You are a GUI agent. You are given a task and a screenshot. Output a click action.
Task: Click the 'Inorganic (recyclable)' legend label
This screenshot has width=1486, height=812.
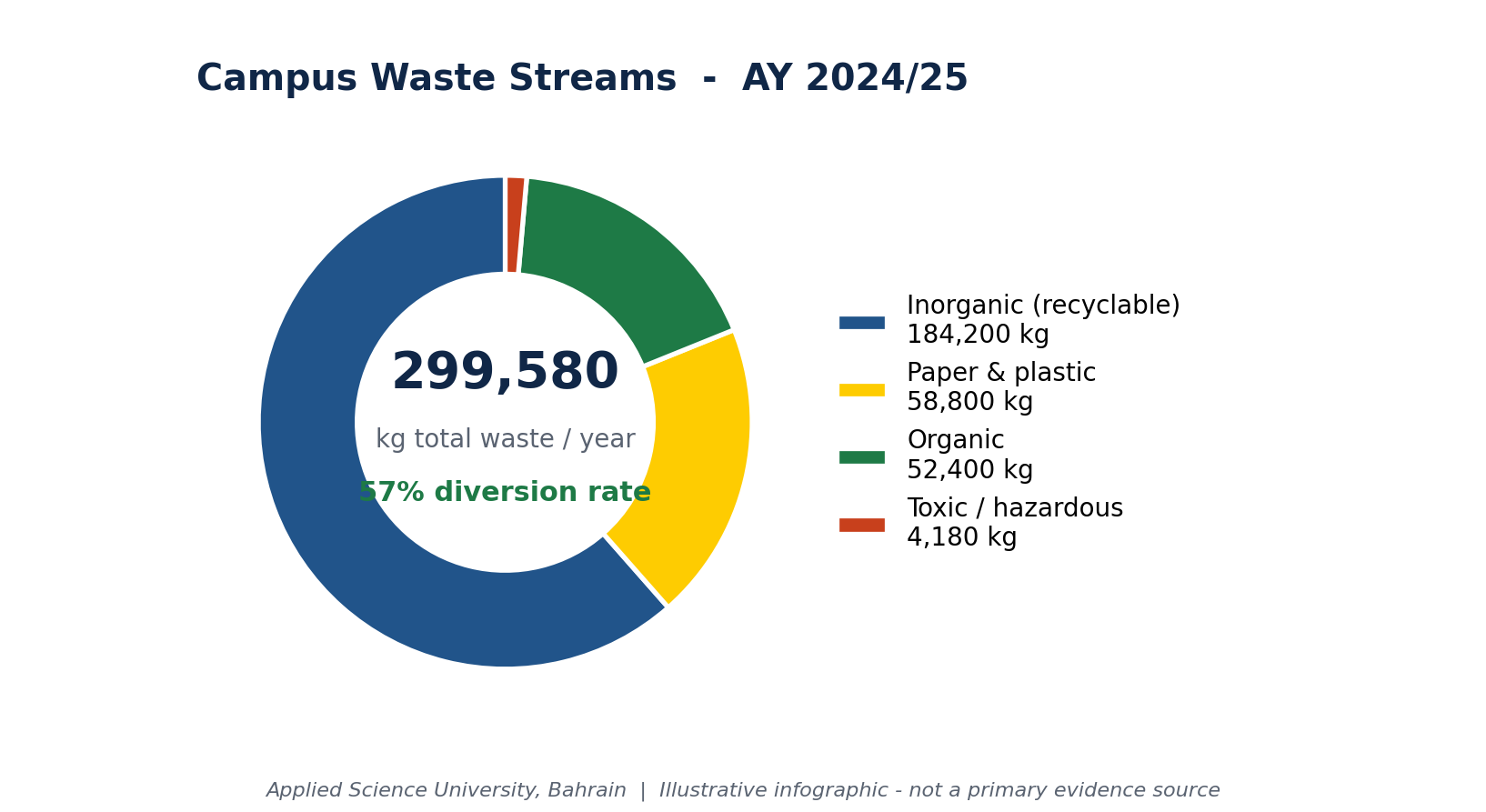click(x=1043, y=306)
